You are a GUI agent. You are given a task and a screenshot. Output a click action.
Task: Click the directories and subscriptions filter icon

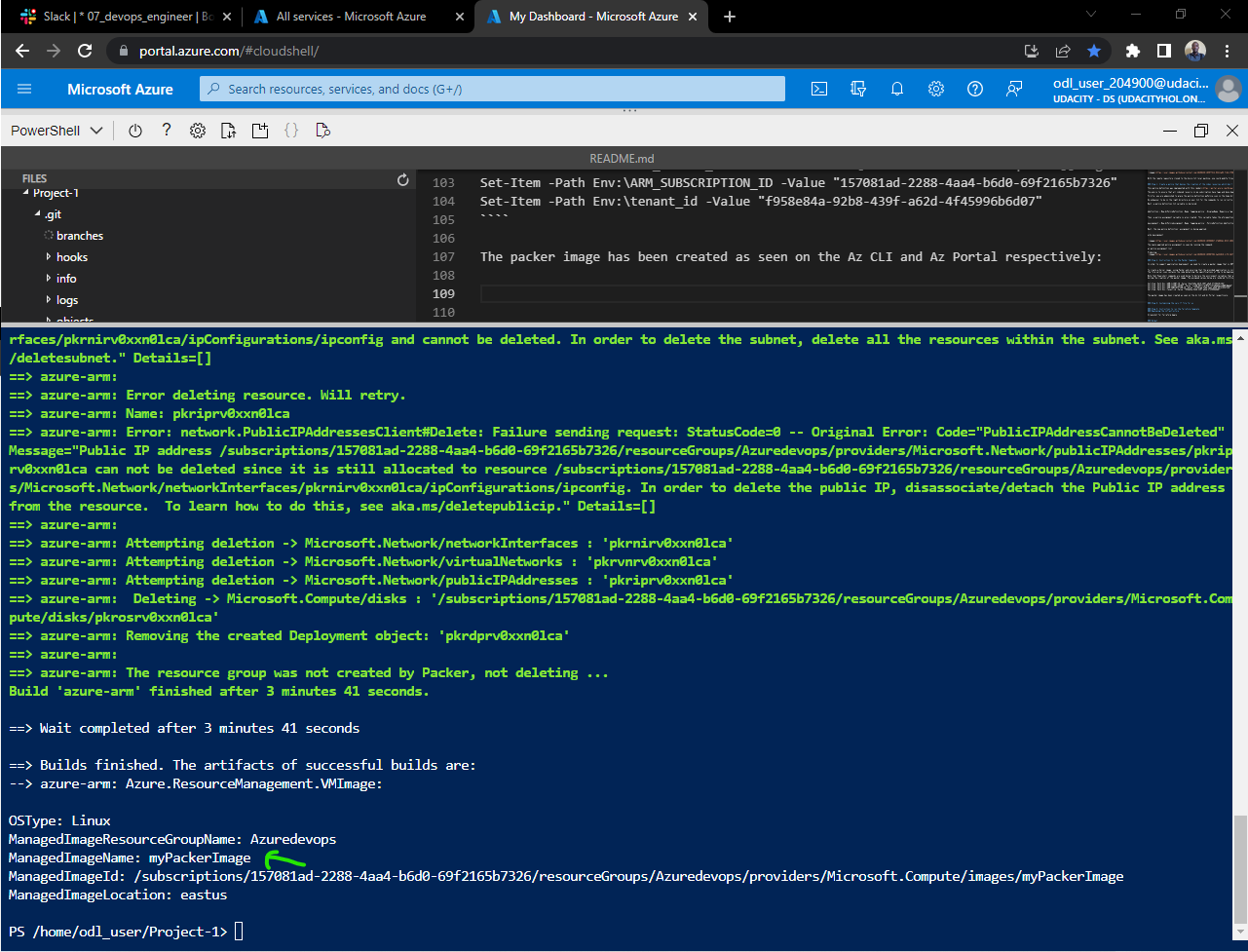[857, 89]
